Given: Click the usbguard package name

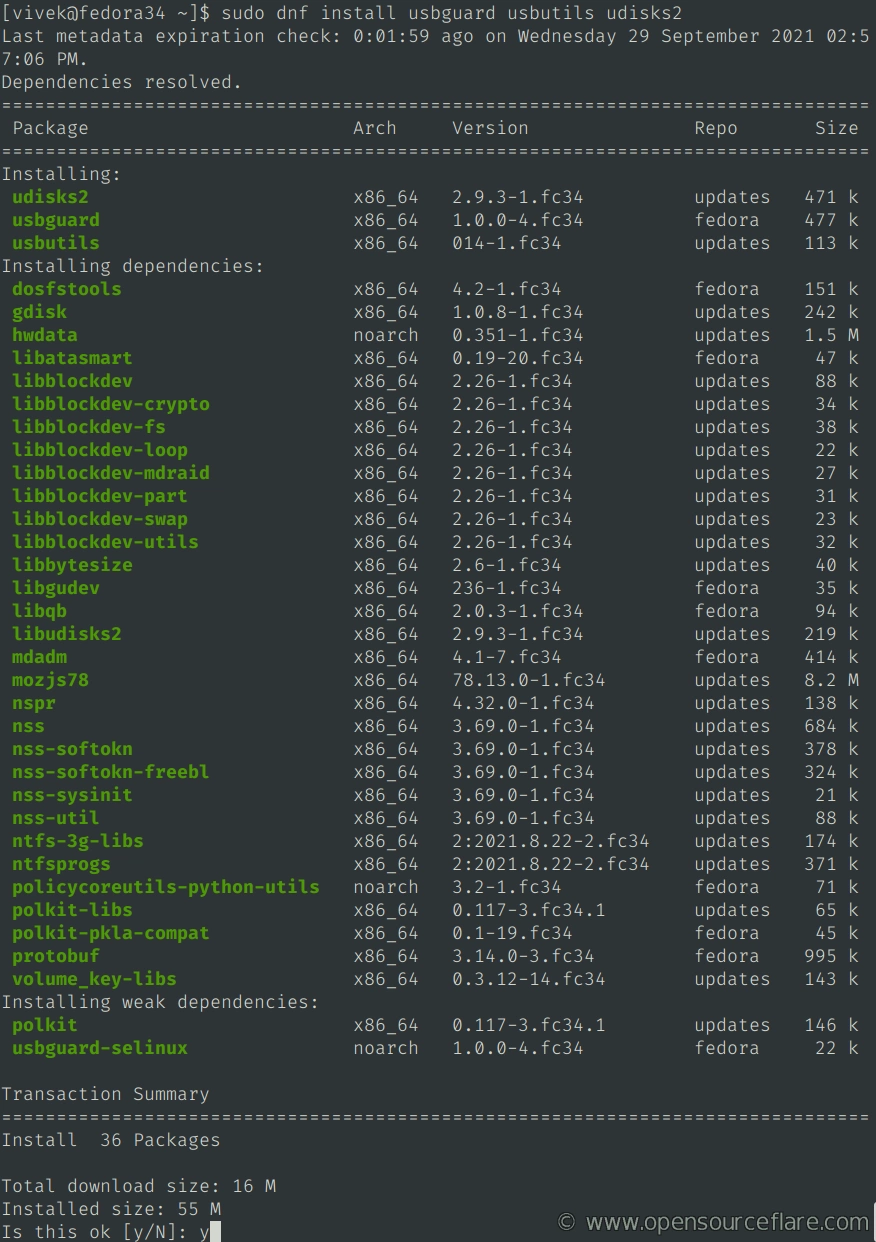Looking at the screenshot, I should point(56,220).
